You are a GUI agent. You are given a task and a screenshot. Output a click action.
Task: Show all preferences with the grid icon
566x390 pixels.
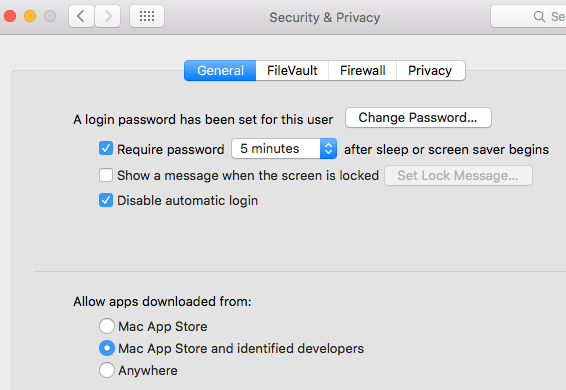tap(147, 16)
